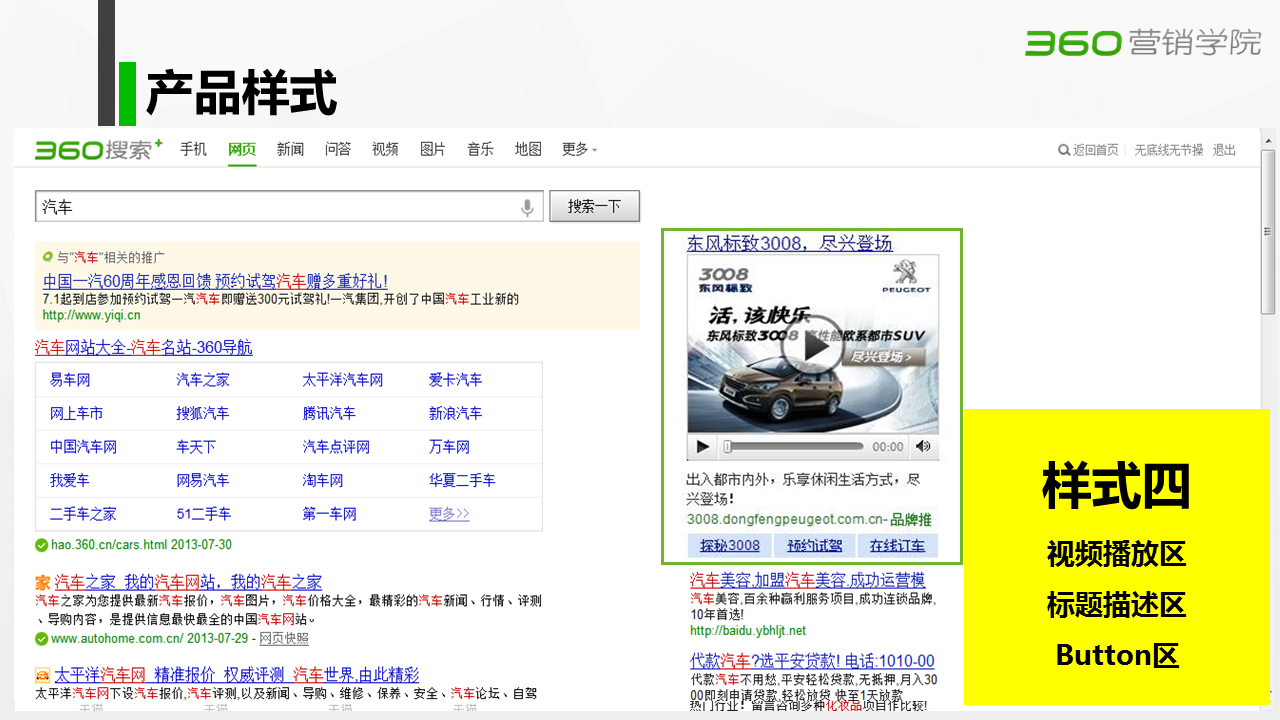The image size is (1280, 720).
Task: Open the 淘车网 link
Action: (323, 480)
